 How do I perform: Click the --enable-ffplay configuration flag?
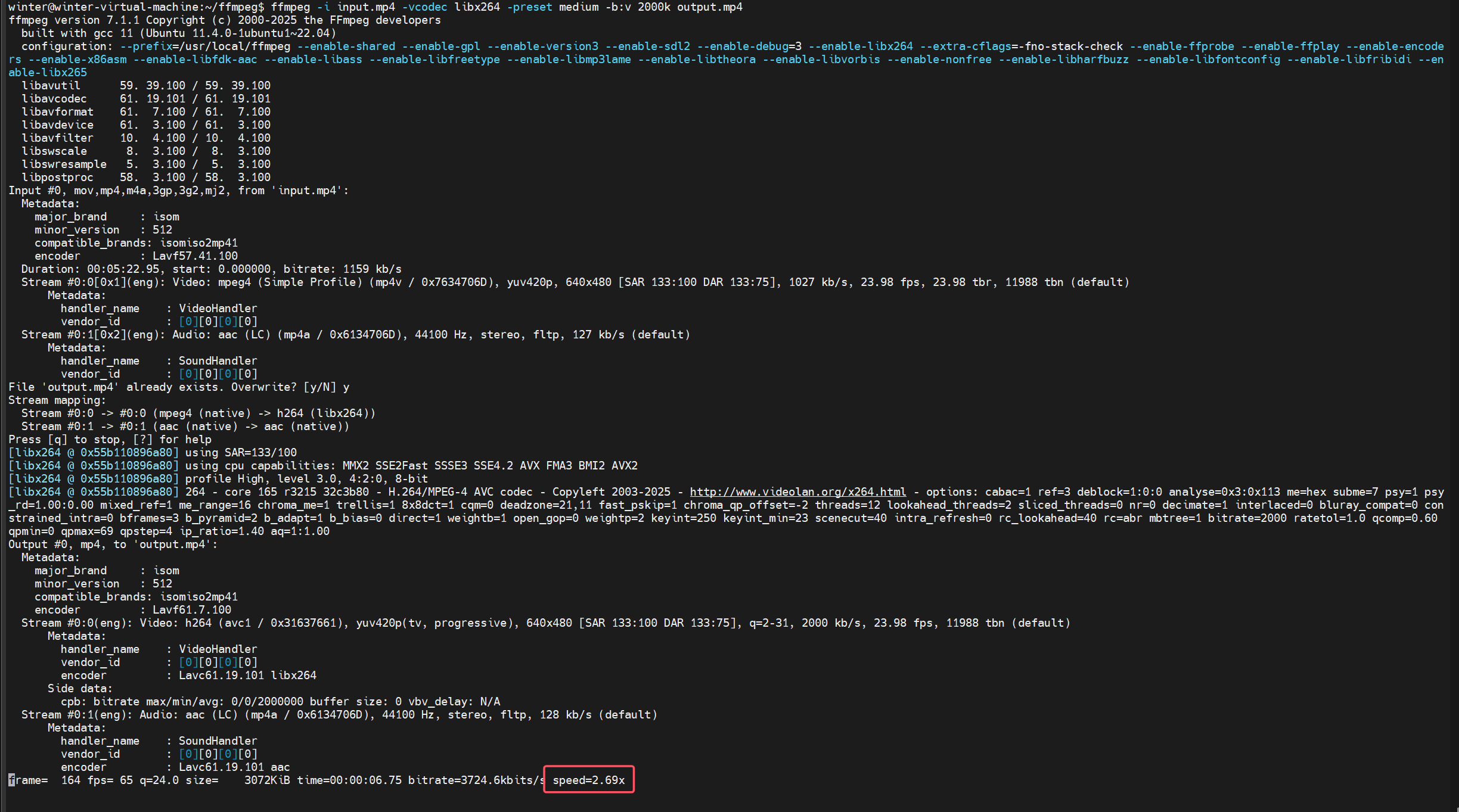pyautogui.click(x=1290, y=46)
